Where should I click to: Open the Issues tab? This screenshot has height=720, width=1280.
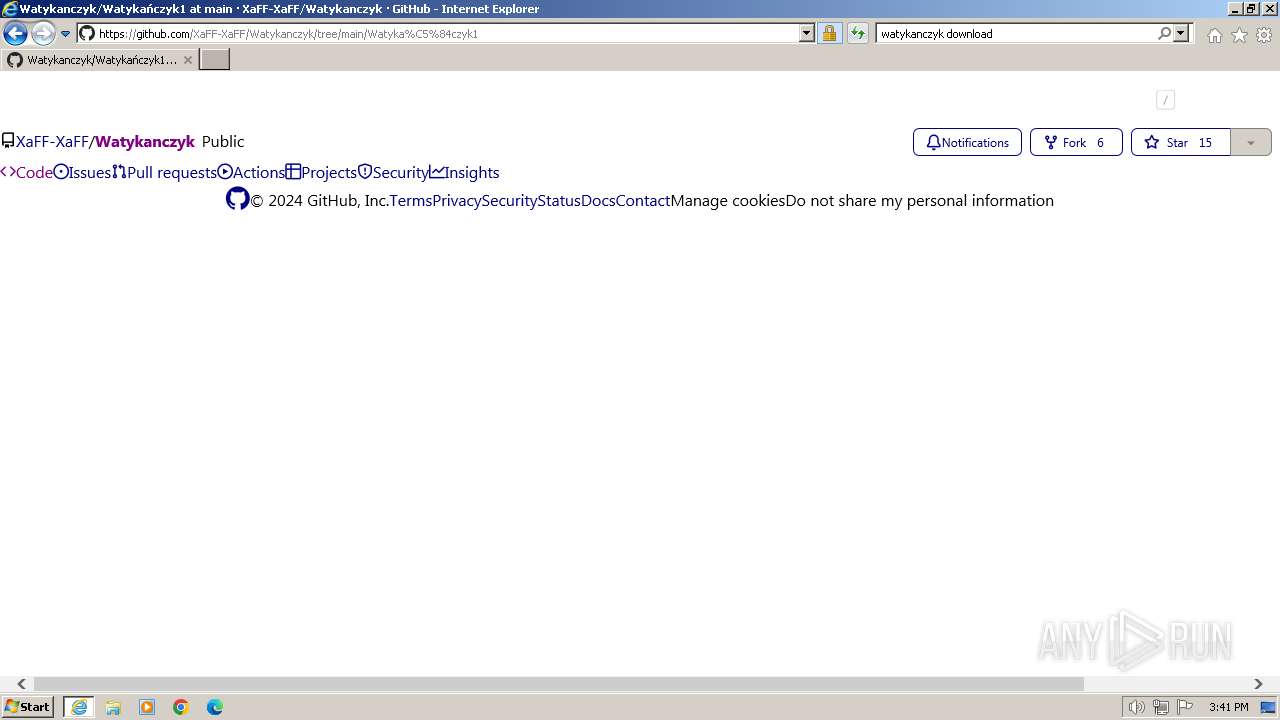click(x=82, y=172)
